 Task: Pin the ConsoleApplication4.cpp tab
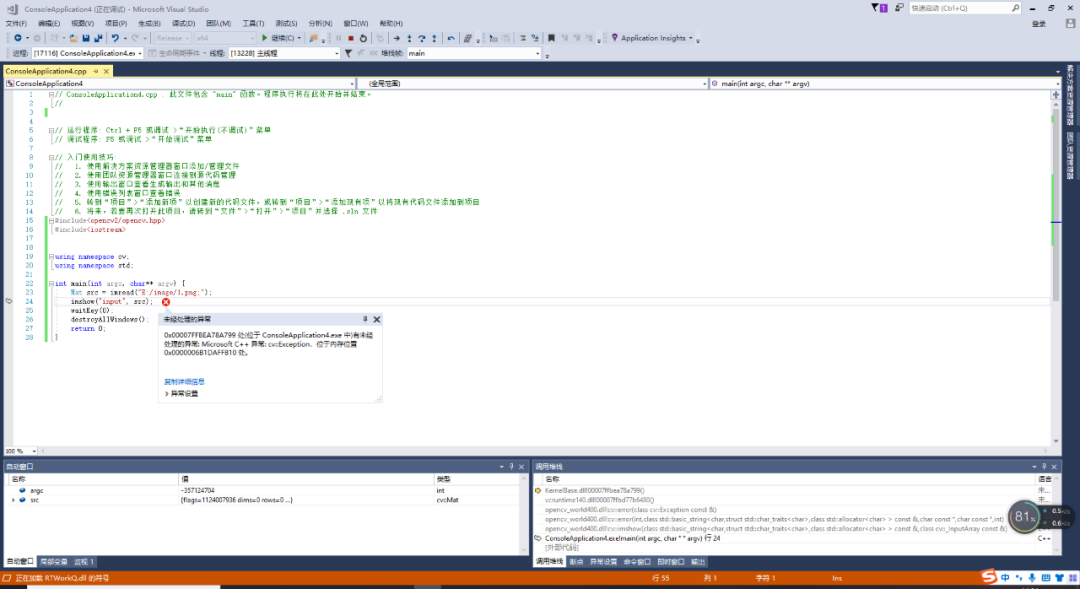[96, 71]
